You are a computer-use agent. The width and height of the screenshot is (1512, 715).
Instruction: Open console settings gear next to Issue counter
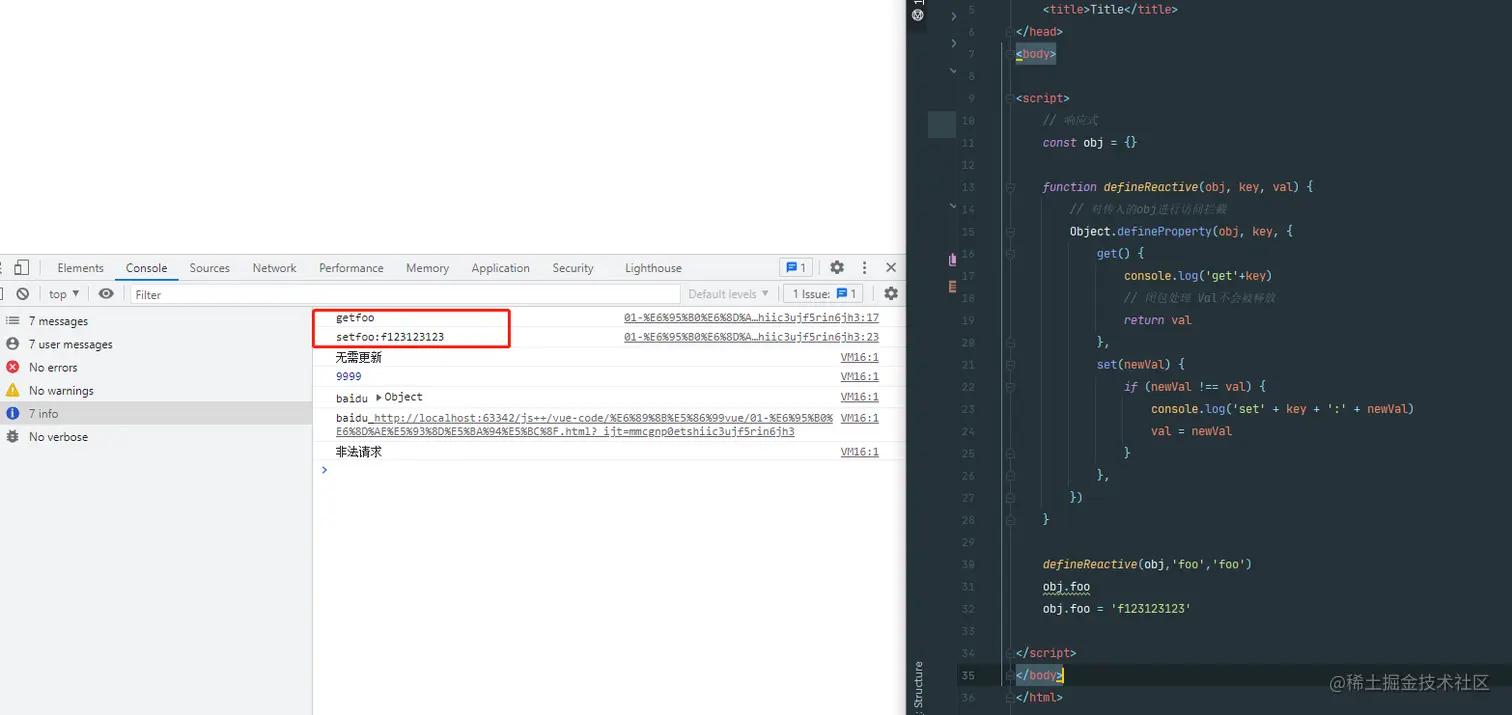(891, 294)
